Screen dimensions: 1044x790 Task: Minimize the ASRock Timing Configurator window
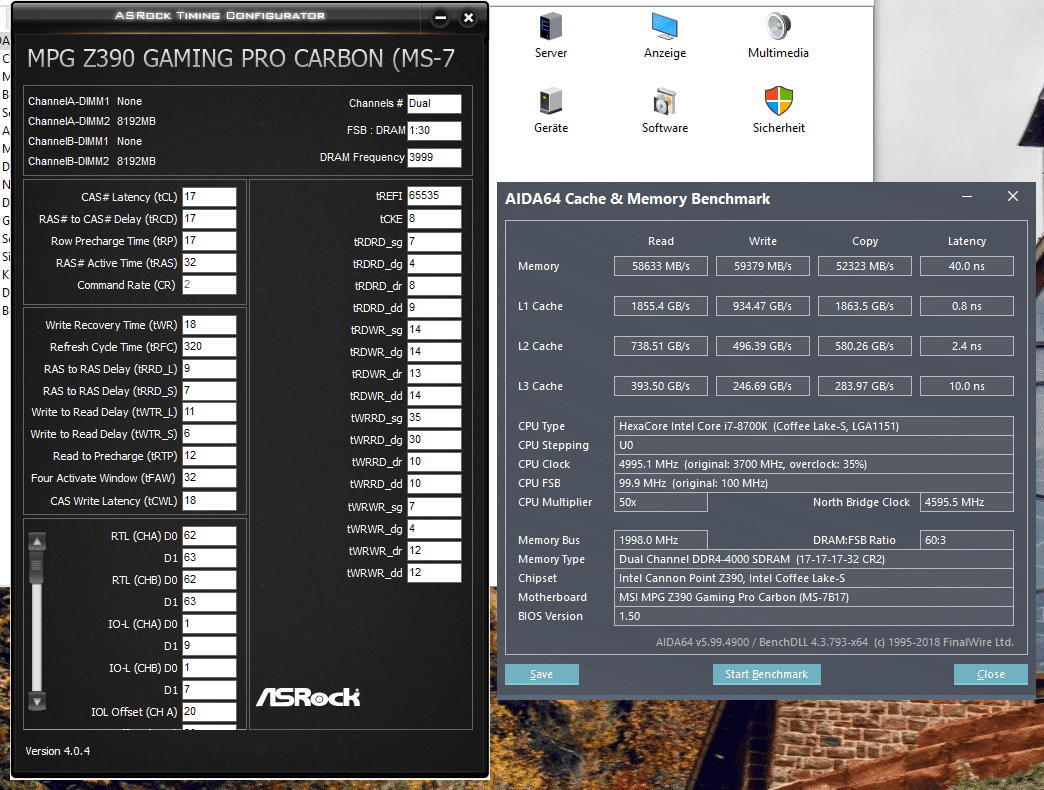[440, 18]
